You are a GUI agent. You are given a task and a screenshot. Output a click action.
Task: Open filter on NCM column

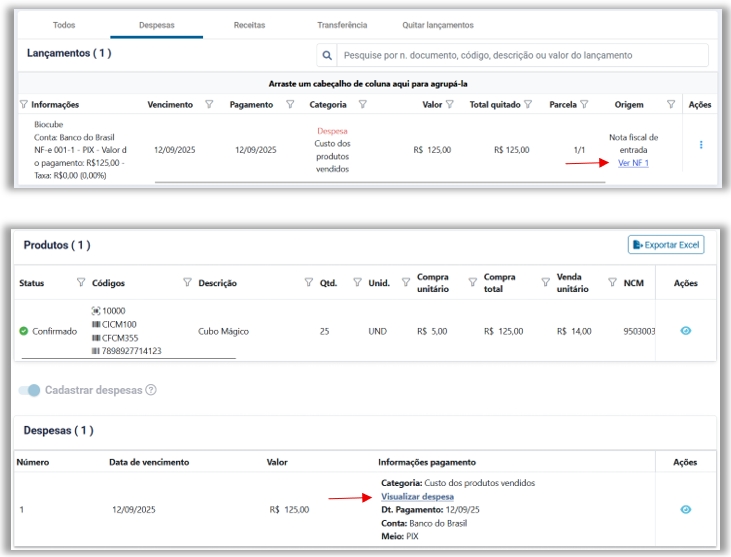coord(613,283)
